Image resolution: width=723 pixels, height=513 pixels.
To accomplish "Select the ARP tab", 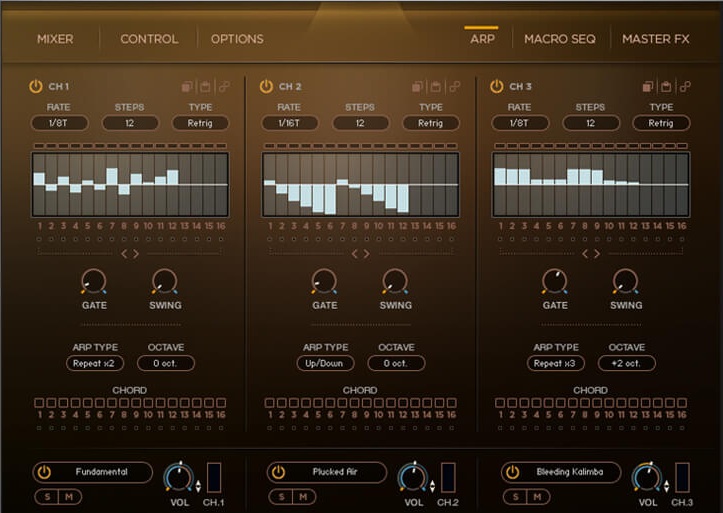I will pyautogui.click(x=482, y=39).
